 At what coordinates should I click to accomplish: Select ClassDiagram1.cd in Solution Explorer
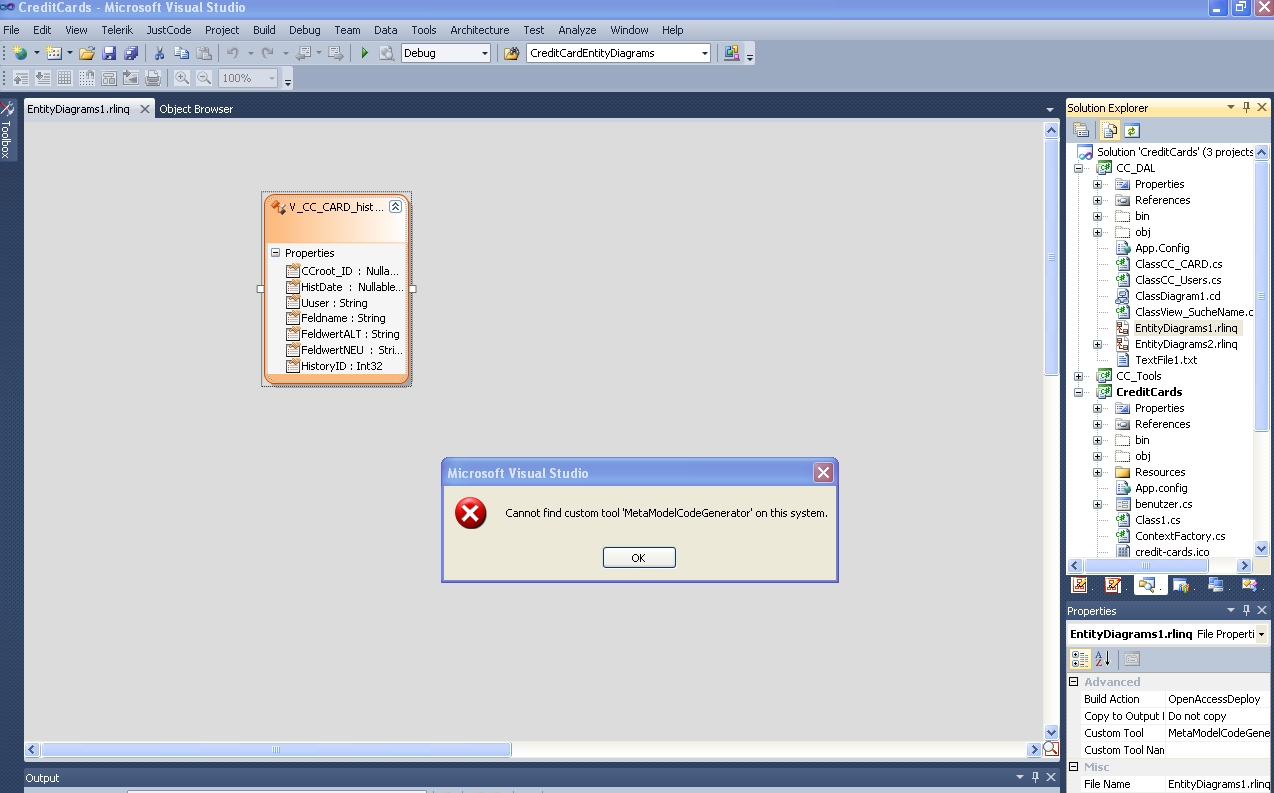coord(1177,296)
